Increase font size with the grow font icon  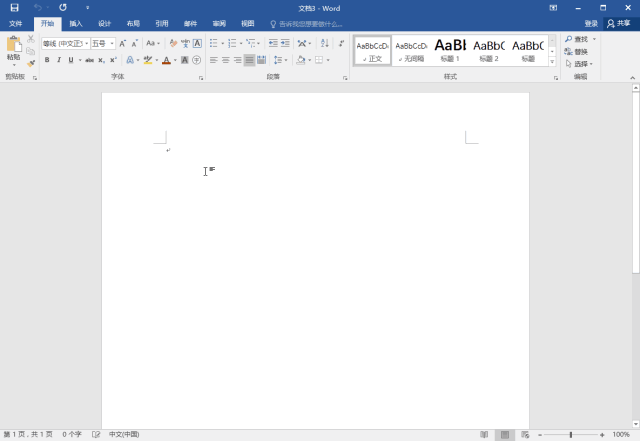pos(122,43)
